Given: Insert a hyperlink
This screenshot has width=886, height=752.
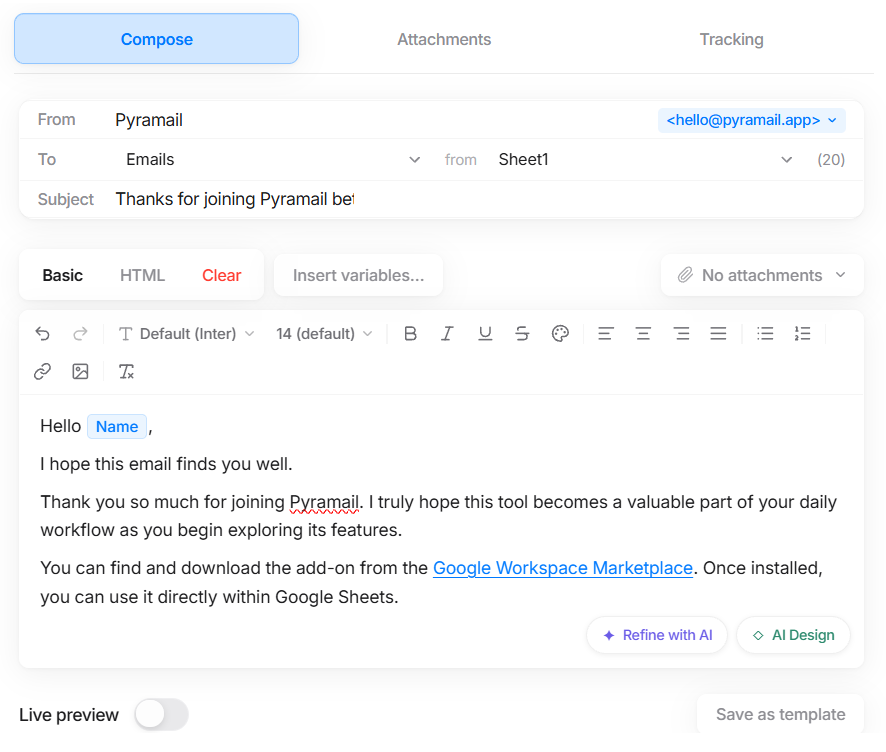Looking at the screenshot, I should click(x=42, y=371).
